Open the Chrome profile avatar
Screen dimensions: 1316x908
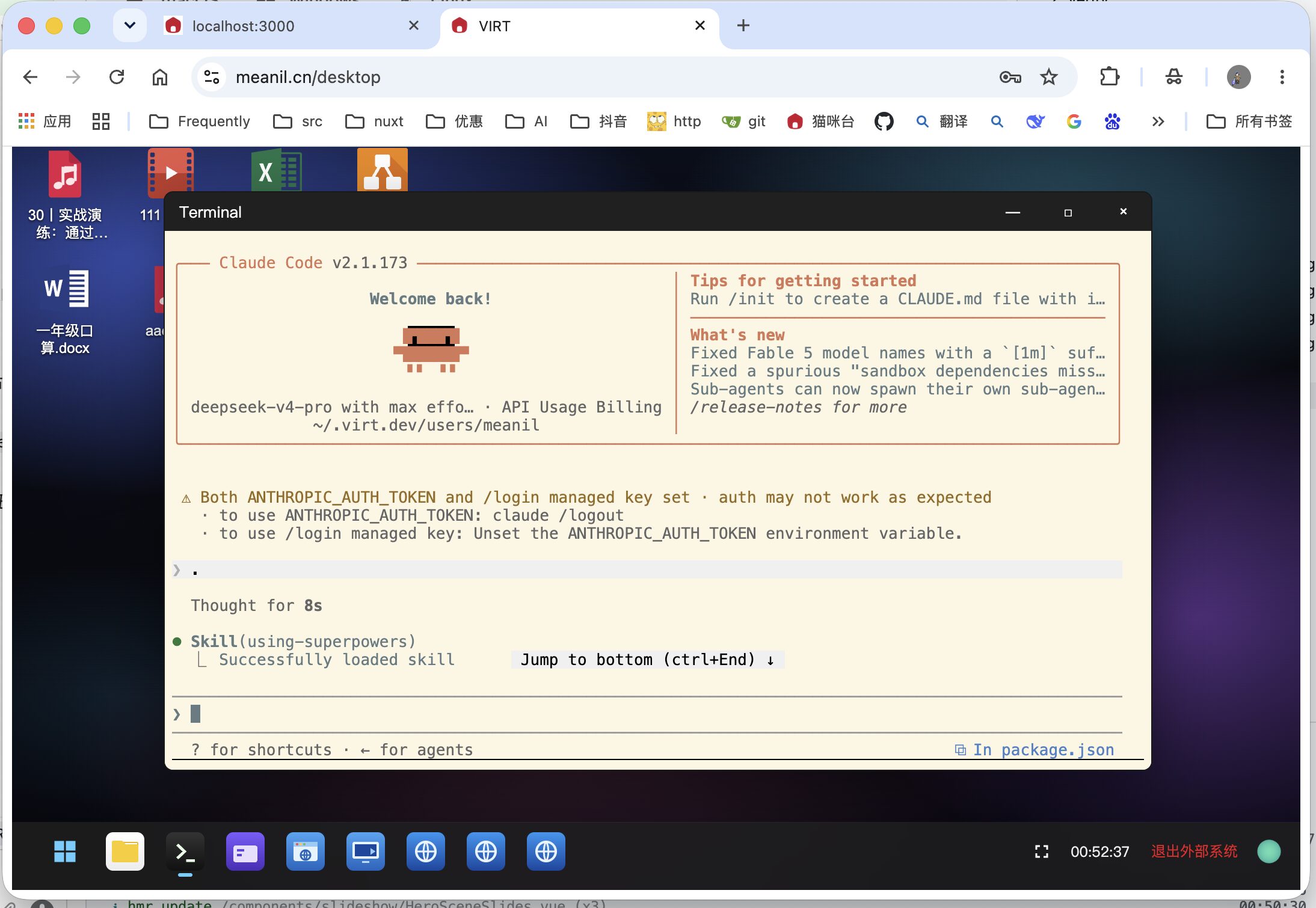point(1238,77)
